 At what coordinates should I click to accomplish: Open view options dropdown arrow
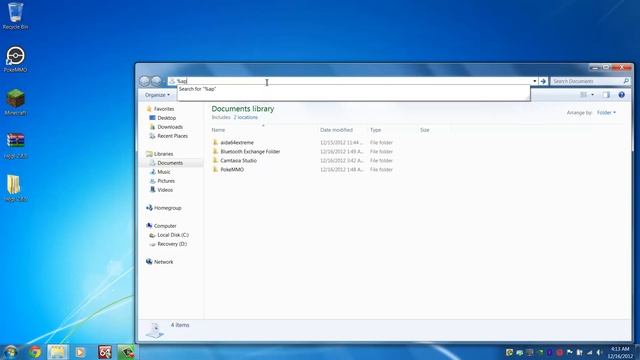(x=593, y=95)
